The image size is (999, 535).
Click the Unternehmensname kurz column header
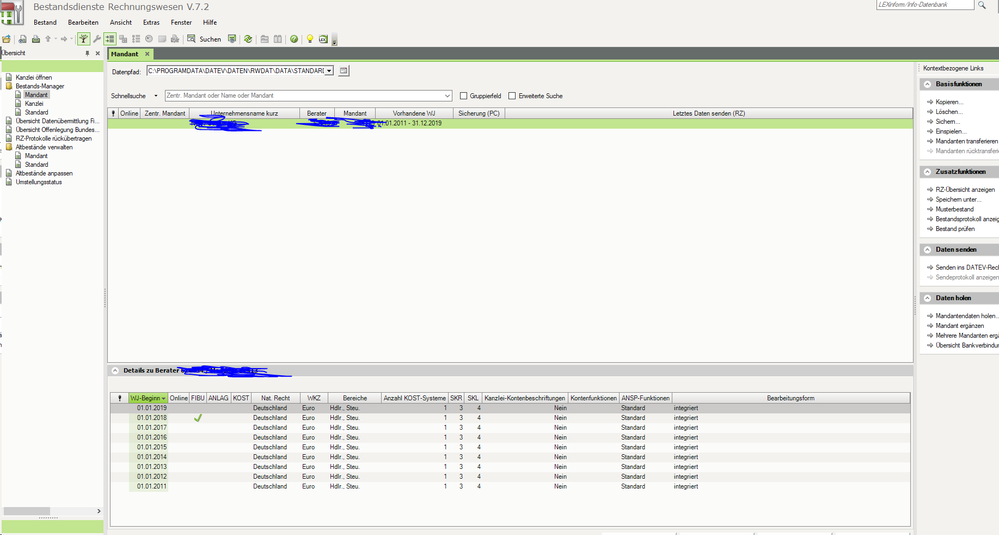(x=244, y=113)
